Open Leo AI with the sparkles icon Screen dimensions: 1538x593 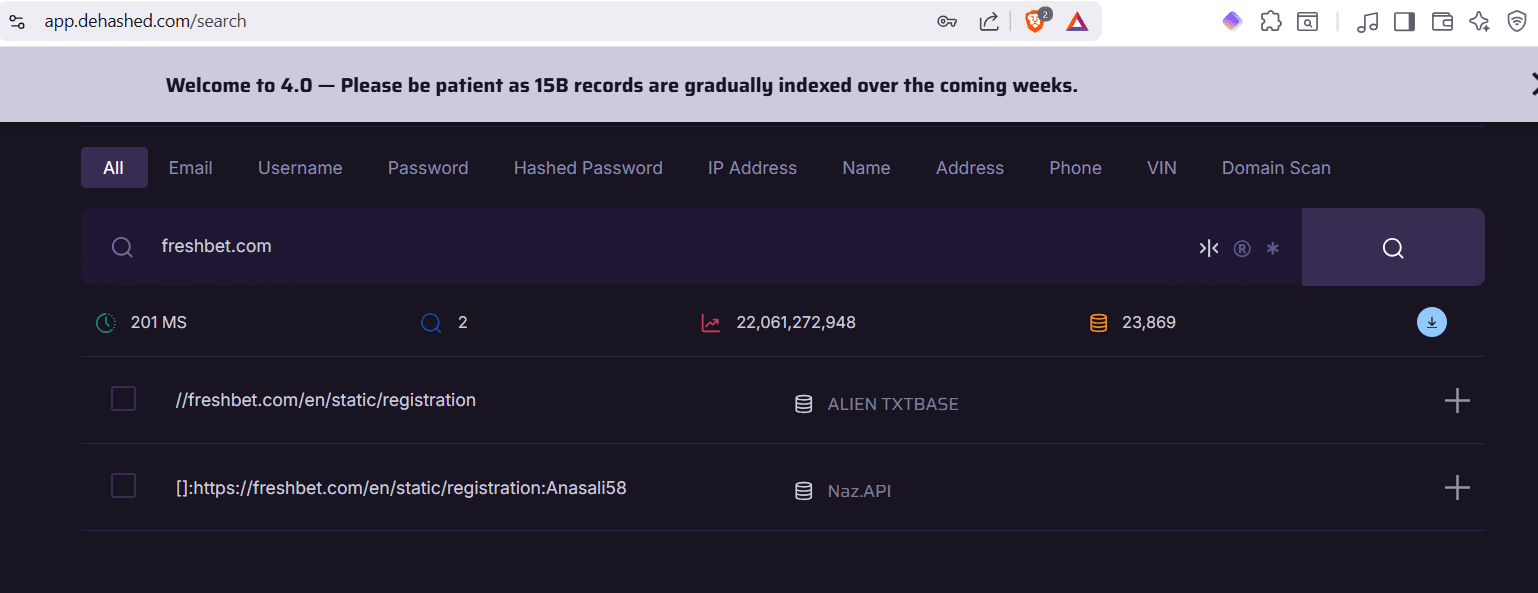pyautogui.click(x=1479, y=20)
